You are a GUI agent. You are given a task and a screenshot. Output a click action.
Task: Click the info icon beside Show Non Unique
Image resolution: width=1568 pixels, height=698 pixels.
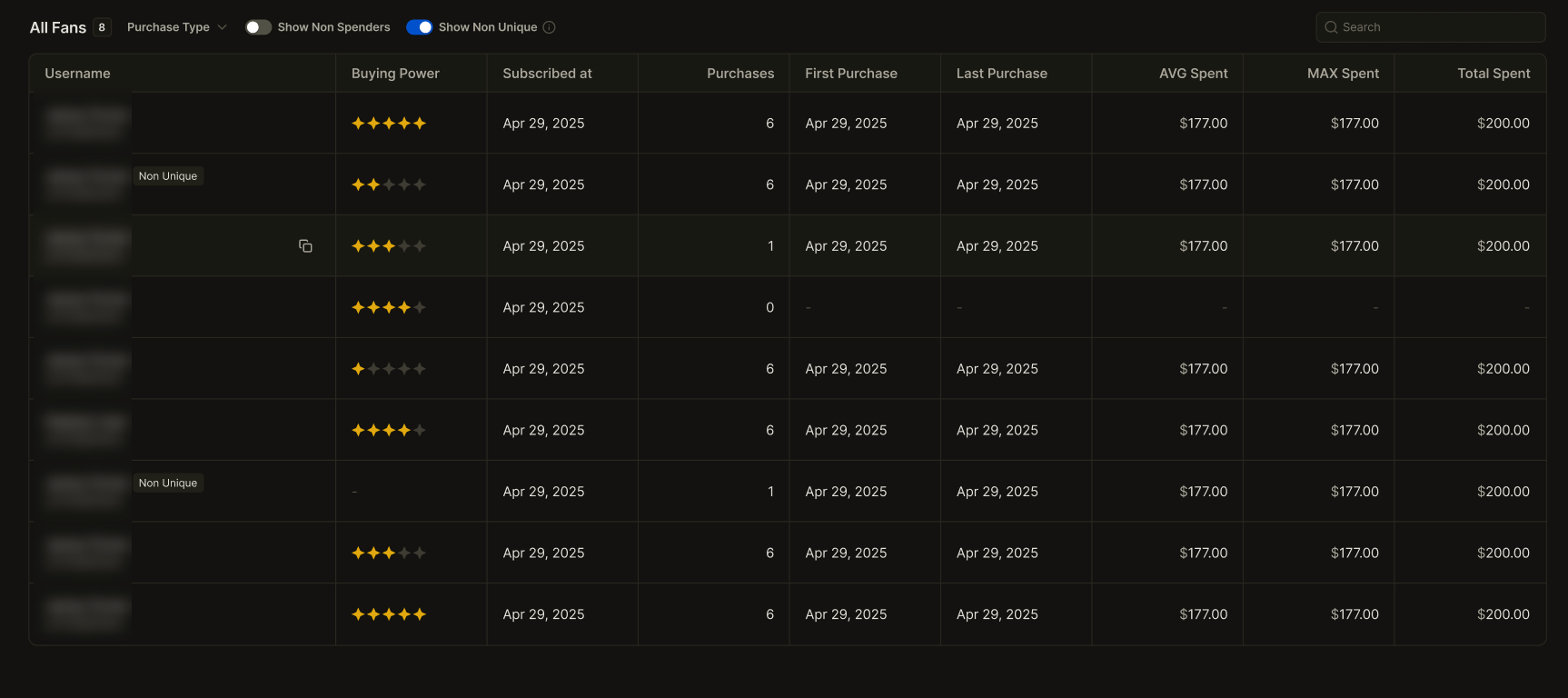coord(549,27)
